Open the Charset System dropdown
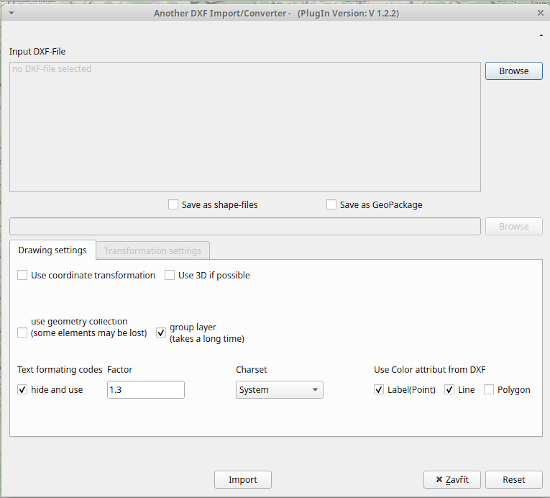This screenshot has height=498, width=550. tap(280, 390)
